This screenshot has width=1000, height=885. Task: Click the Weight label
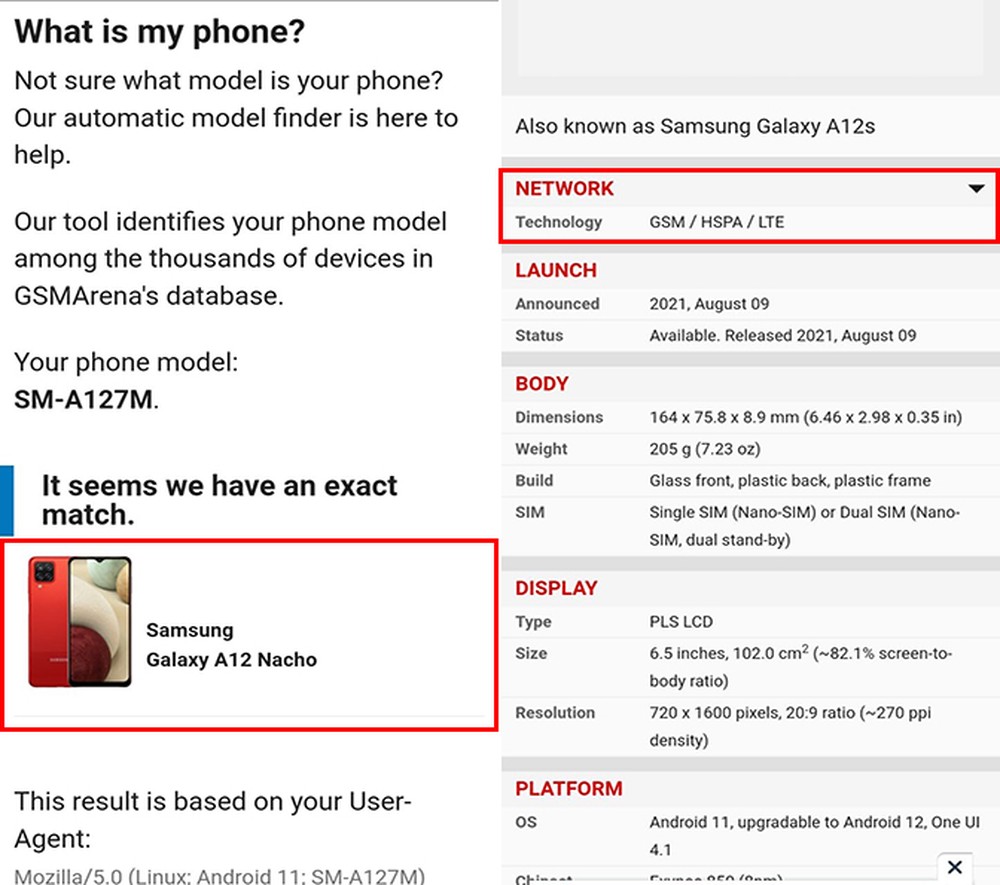(x=541, y=449)
